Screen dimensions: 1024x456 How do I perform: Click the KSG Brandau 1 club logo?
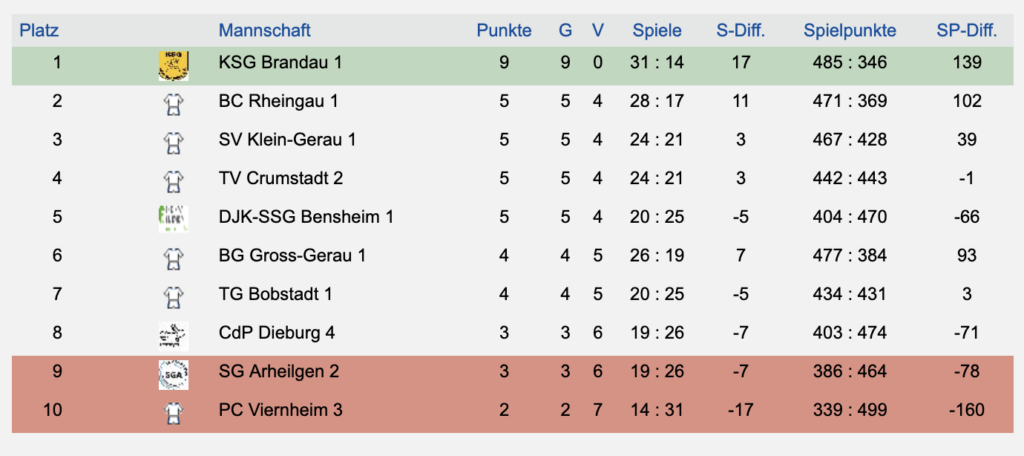[173, 64]
